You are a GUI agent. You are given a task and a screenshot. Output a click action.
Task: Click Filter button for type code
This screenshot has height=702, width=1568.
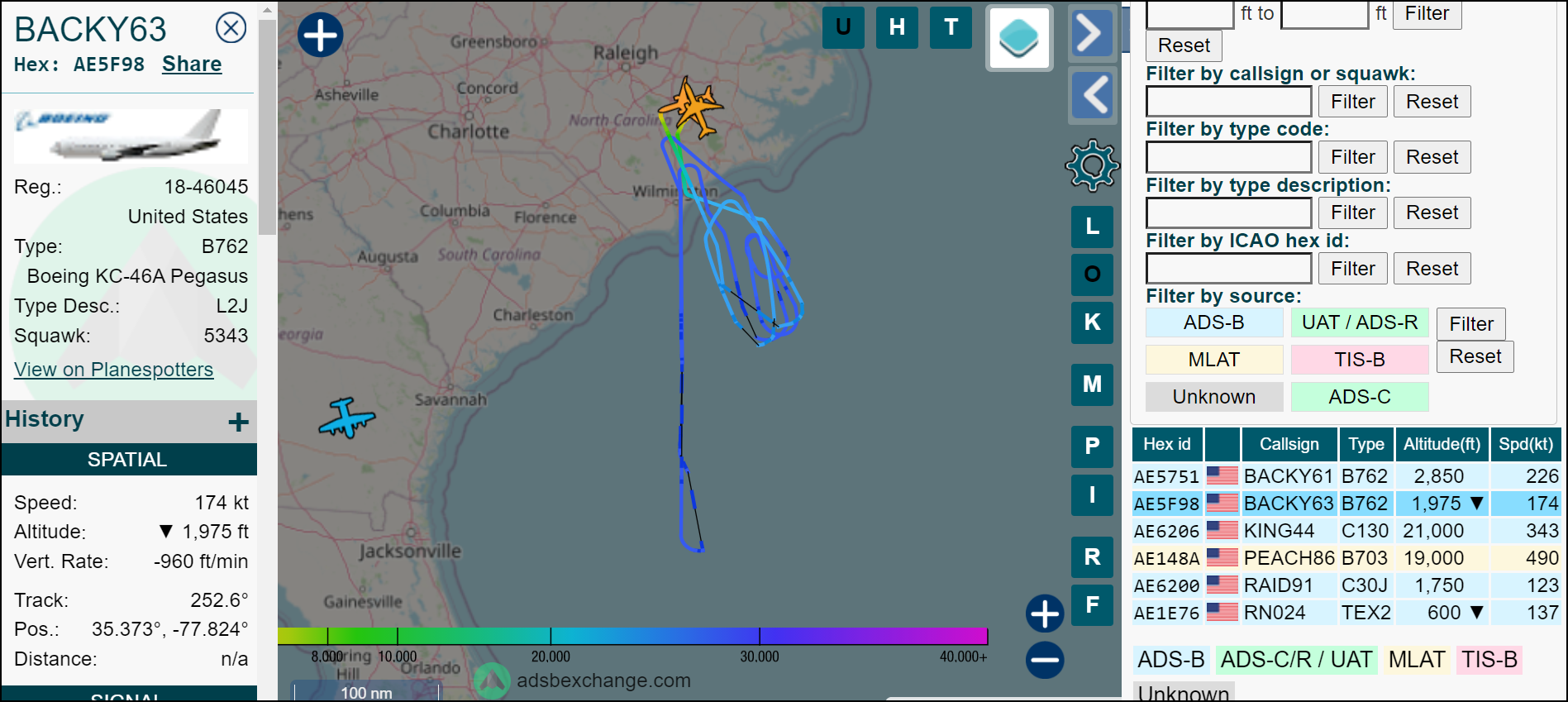click(1352, 157)
